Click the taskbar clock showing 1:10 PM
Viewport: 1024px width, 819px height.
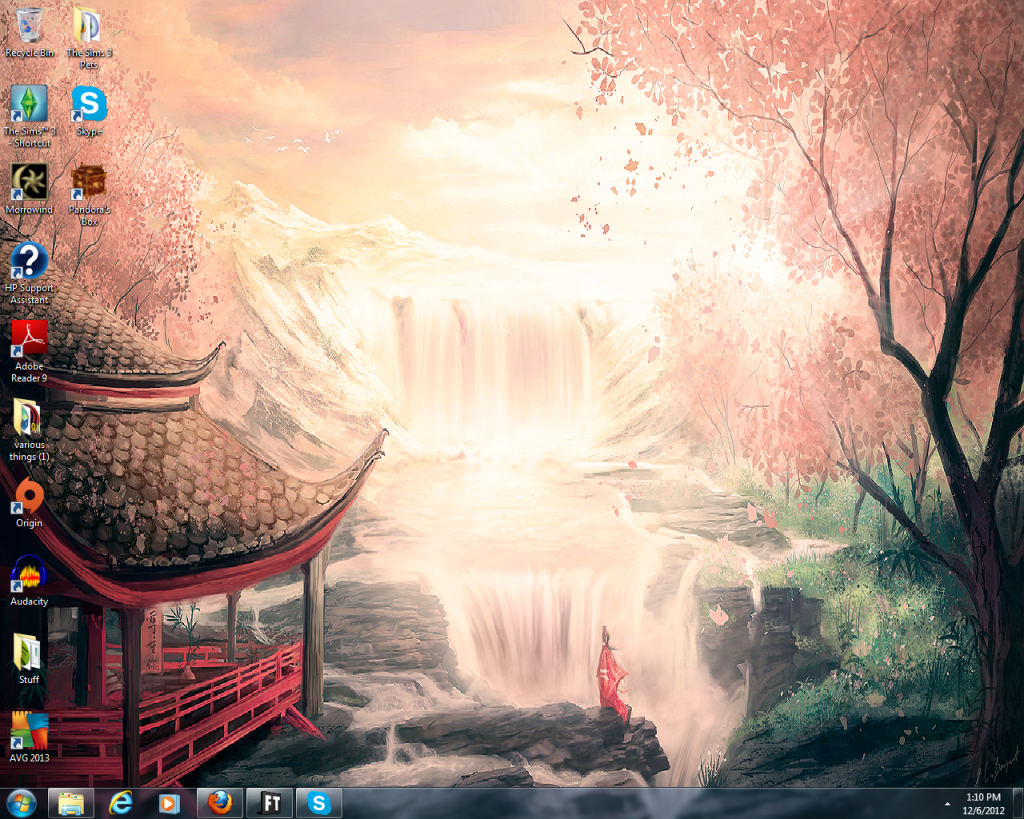tap(983, 802)
